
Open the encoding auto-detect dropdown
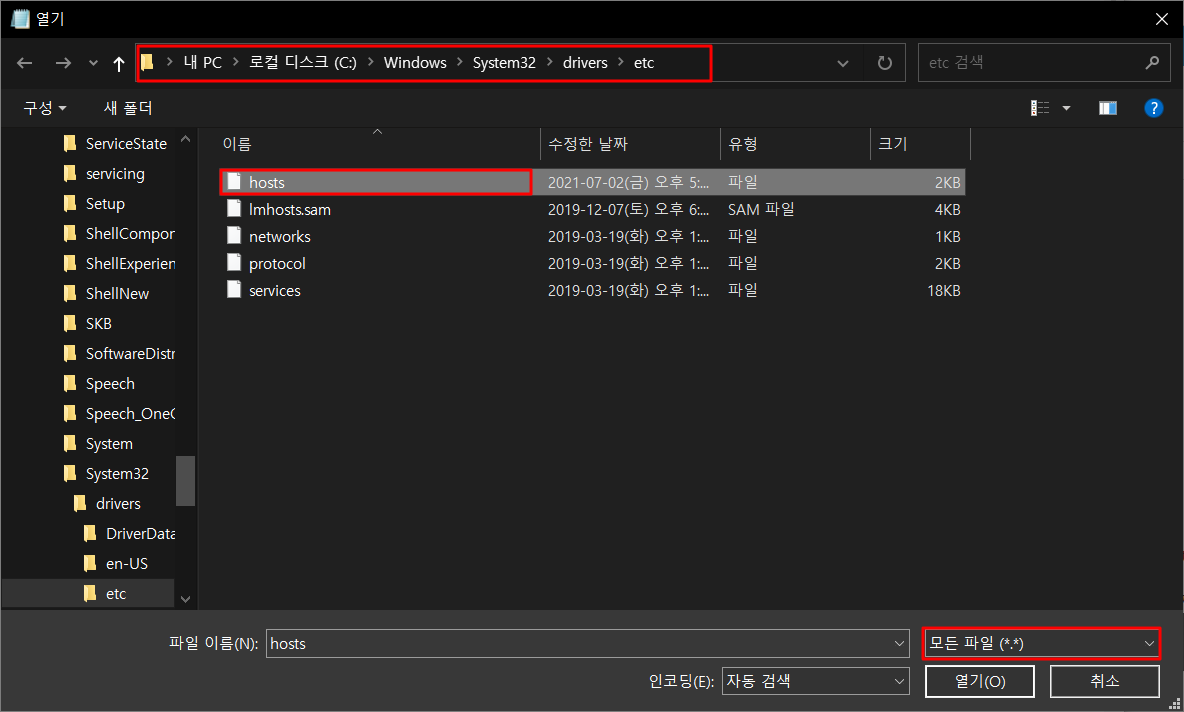coord(898,681)
